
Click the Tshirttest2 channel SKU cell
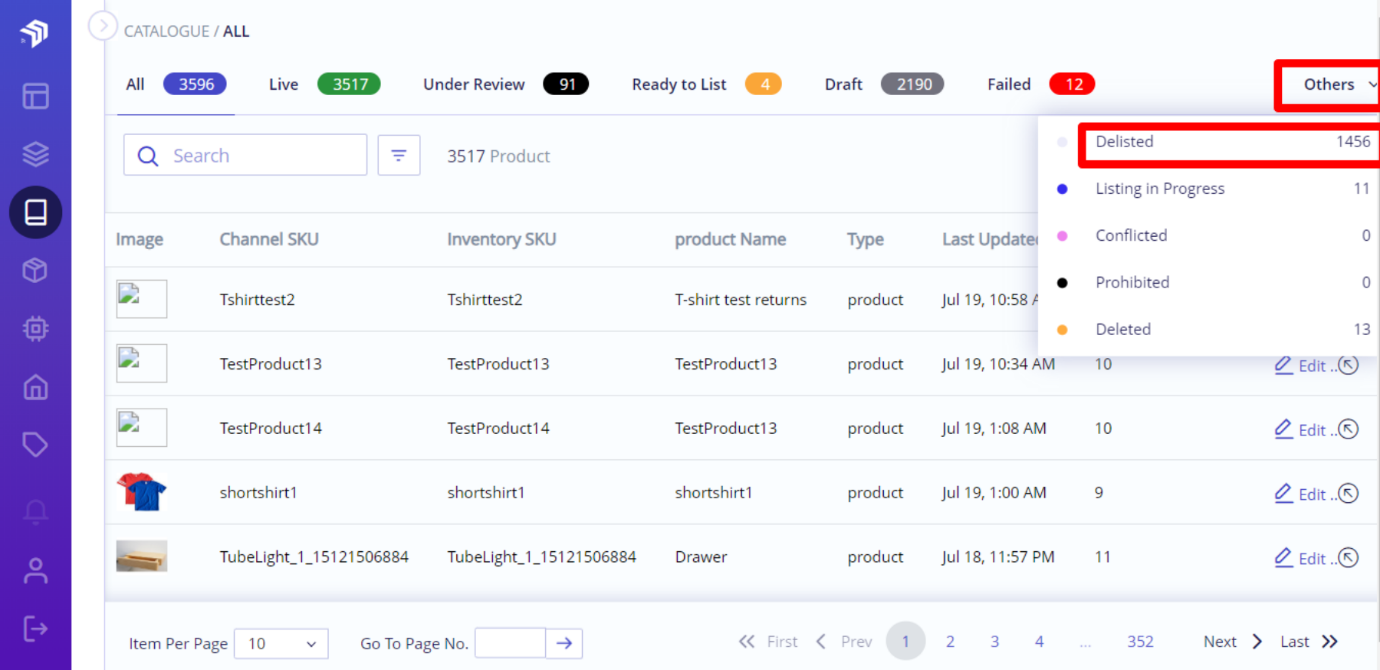pyautogui.click(x=258, y=299)
